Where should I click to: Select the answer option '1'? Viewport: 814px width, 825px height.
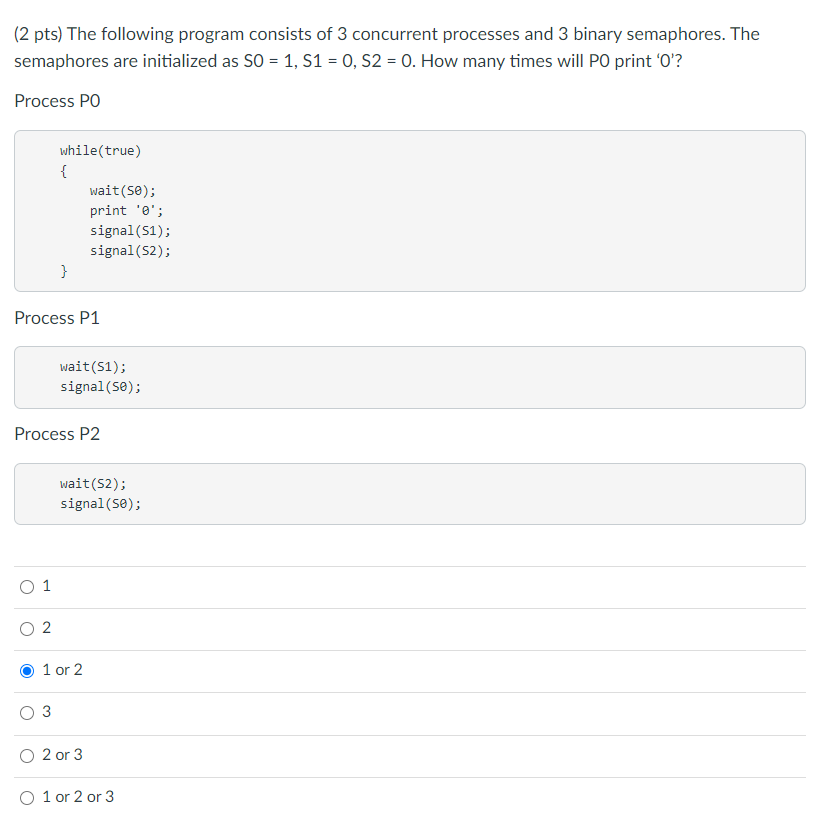pos(27,587)
